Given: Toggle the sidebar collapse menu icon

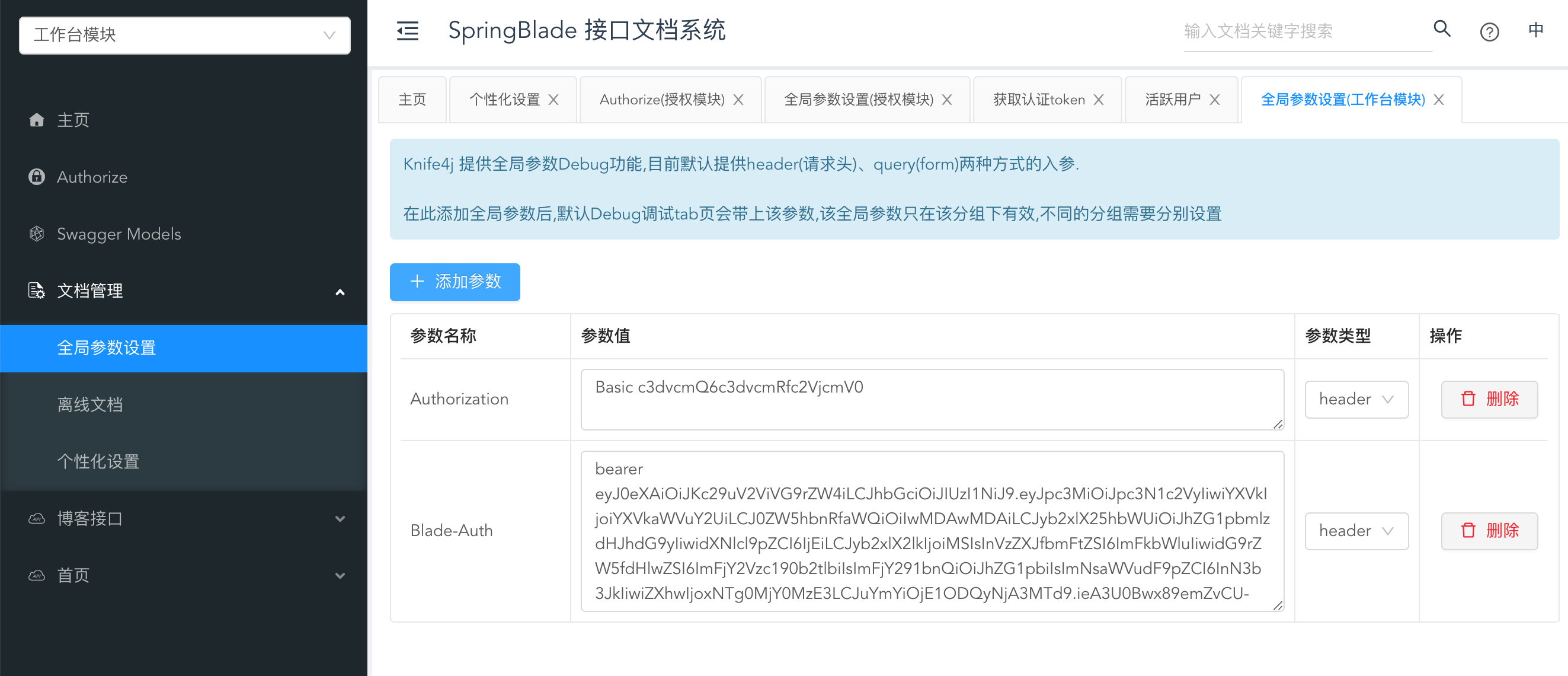Looking at the screenshot, I should point(407,30).
